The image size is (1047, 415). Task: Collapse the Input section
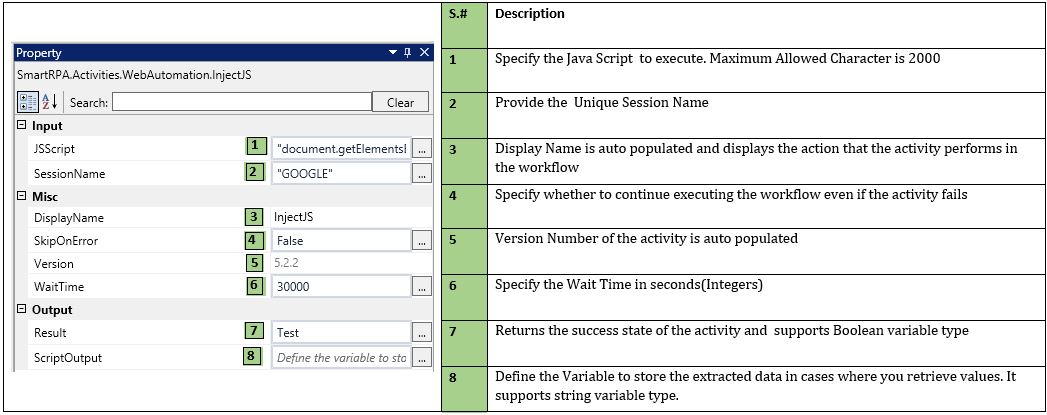(x=23, y=126)
